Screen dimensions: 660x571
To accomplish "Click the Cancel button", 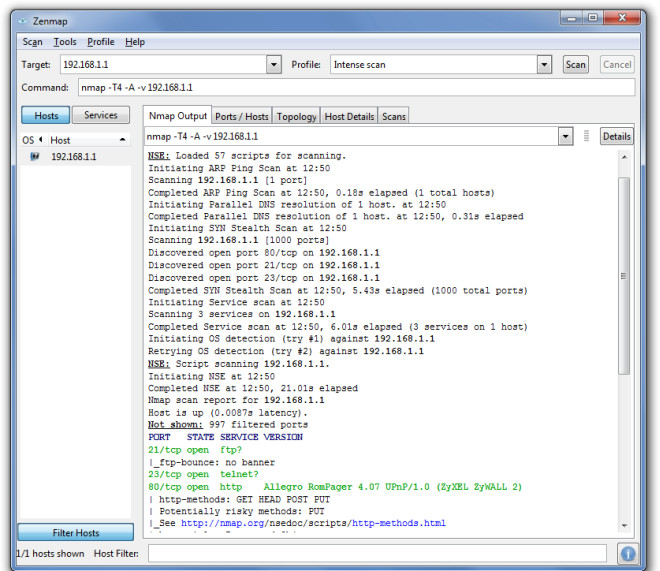I will point(617,65).
